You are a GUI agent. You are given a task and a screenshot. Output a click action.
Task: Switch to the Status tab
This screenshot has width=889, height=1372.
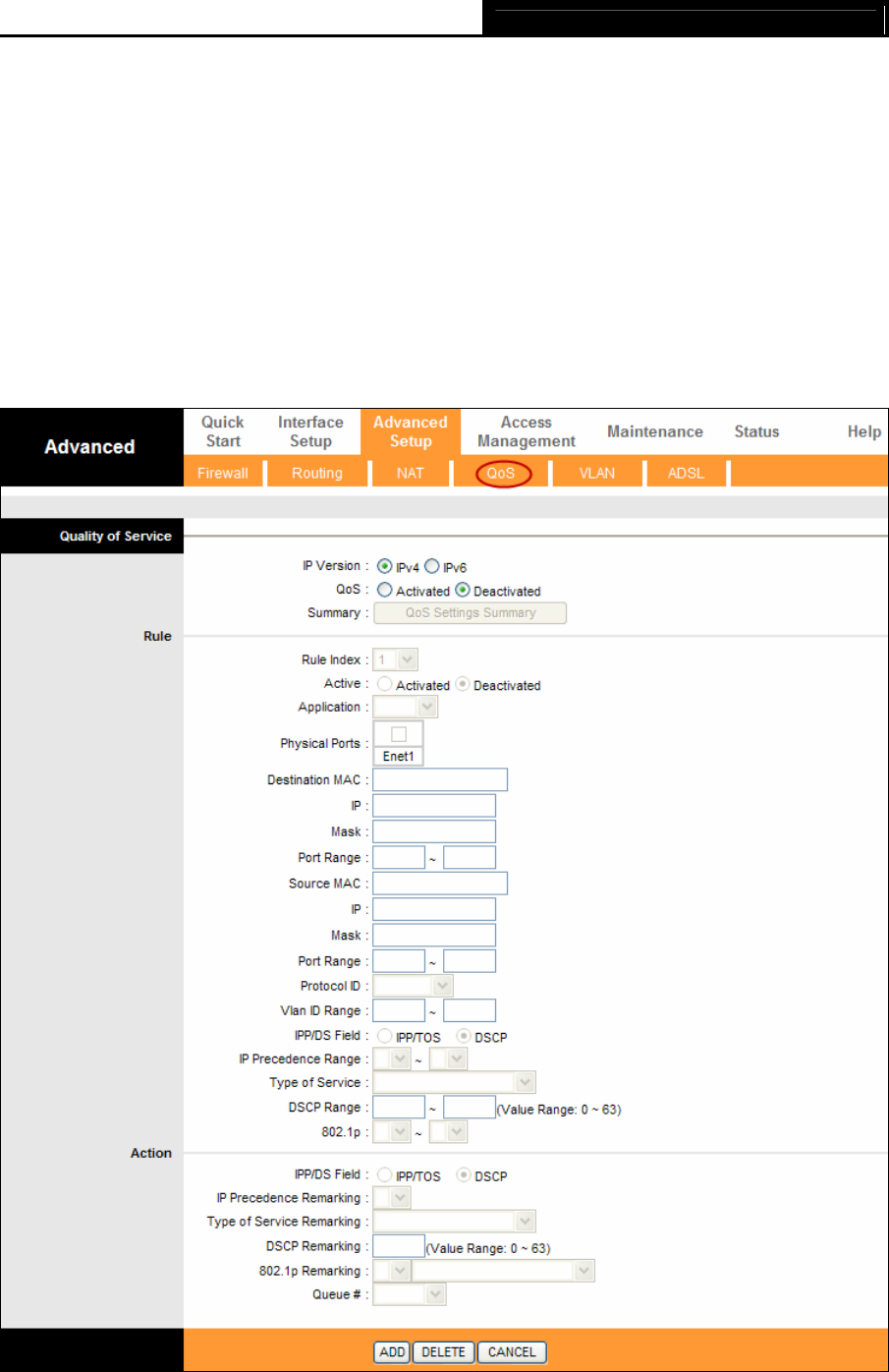756,431
